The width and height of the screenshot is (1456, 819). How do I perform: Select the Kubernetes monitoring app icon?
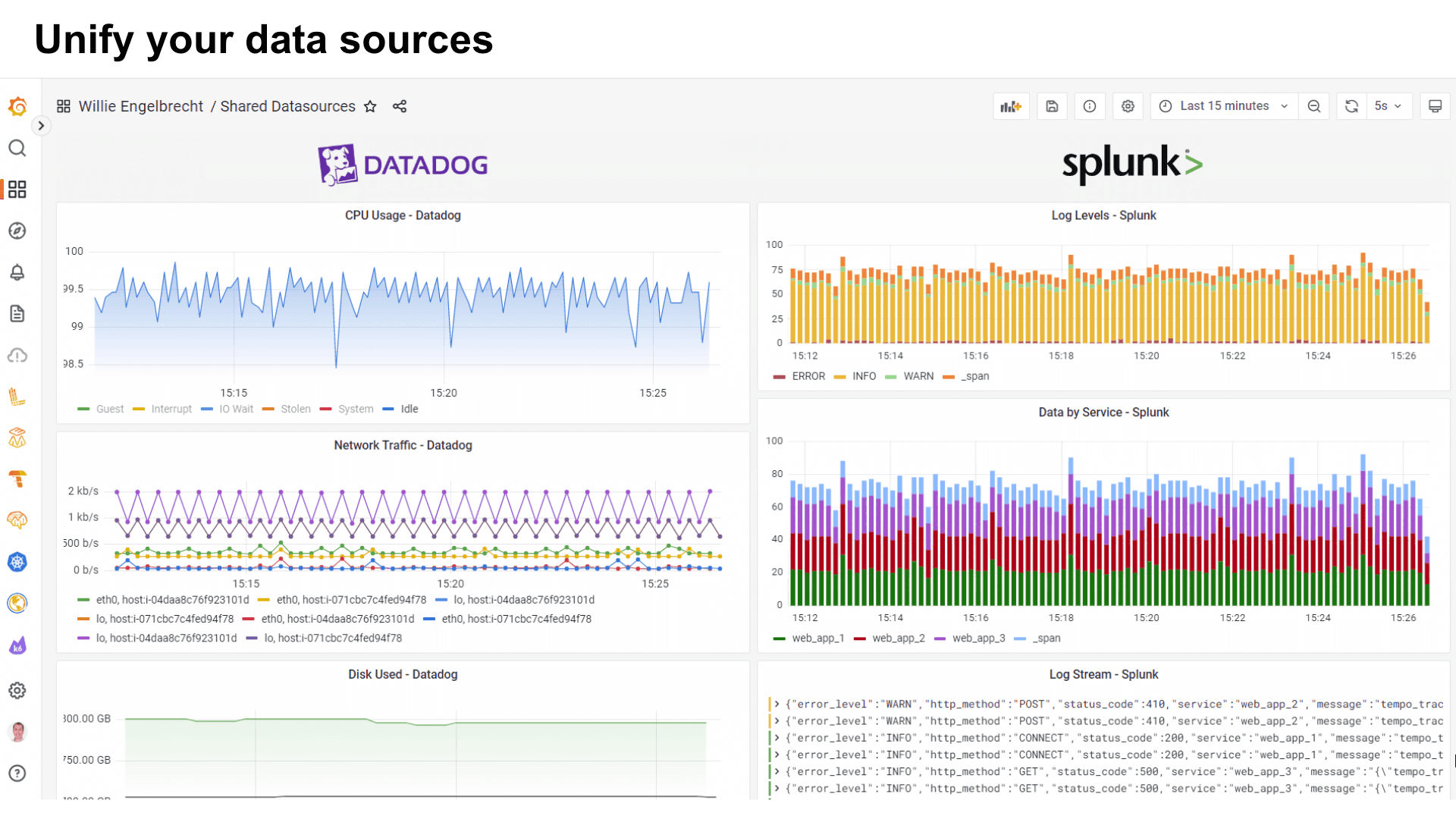(17, 562)
